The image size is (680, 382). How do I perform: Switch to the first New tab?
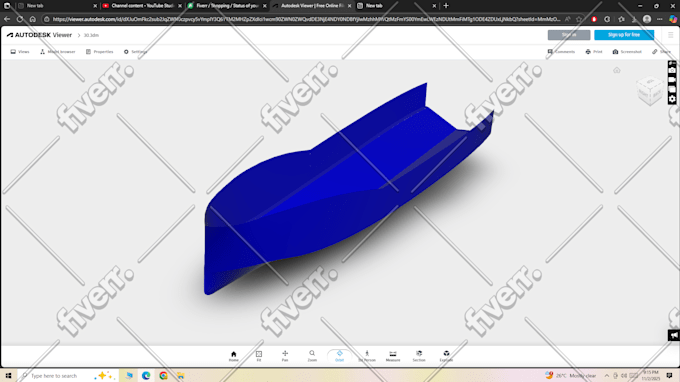click(x=57, y=6)
